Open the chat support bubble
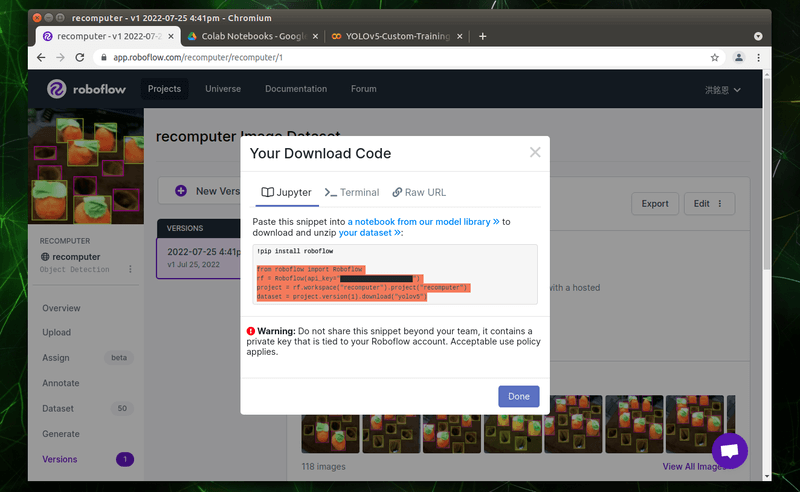This screenshot has height=492, width=800. pos(730,451)
